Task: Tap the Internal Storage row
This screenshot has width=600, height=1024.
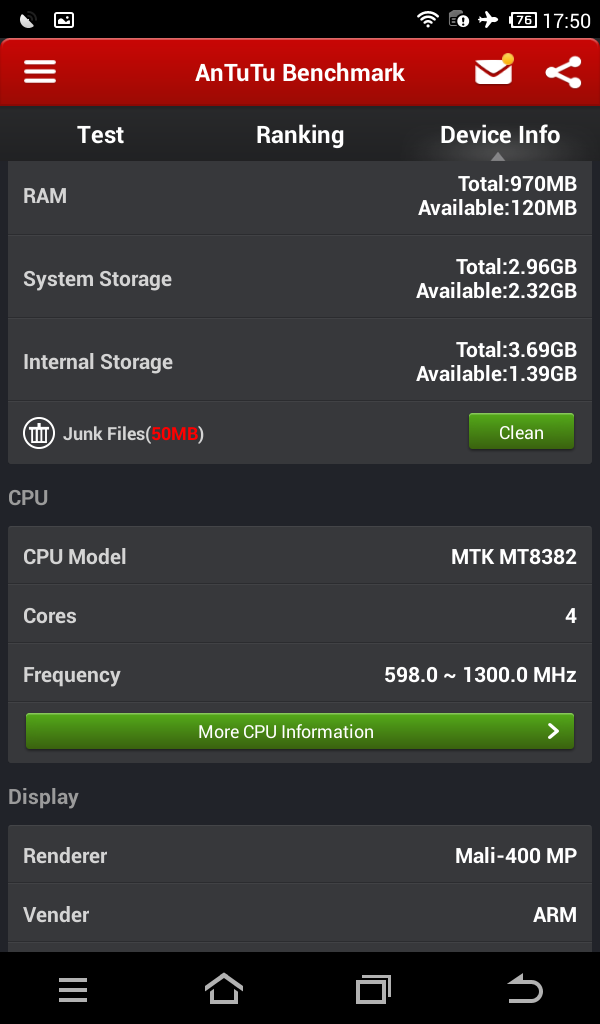Action: tap(300, 361)
